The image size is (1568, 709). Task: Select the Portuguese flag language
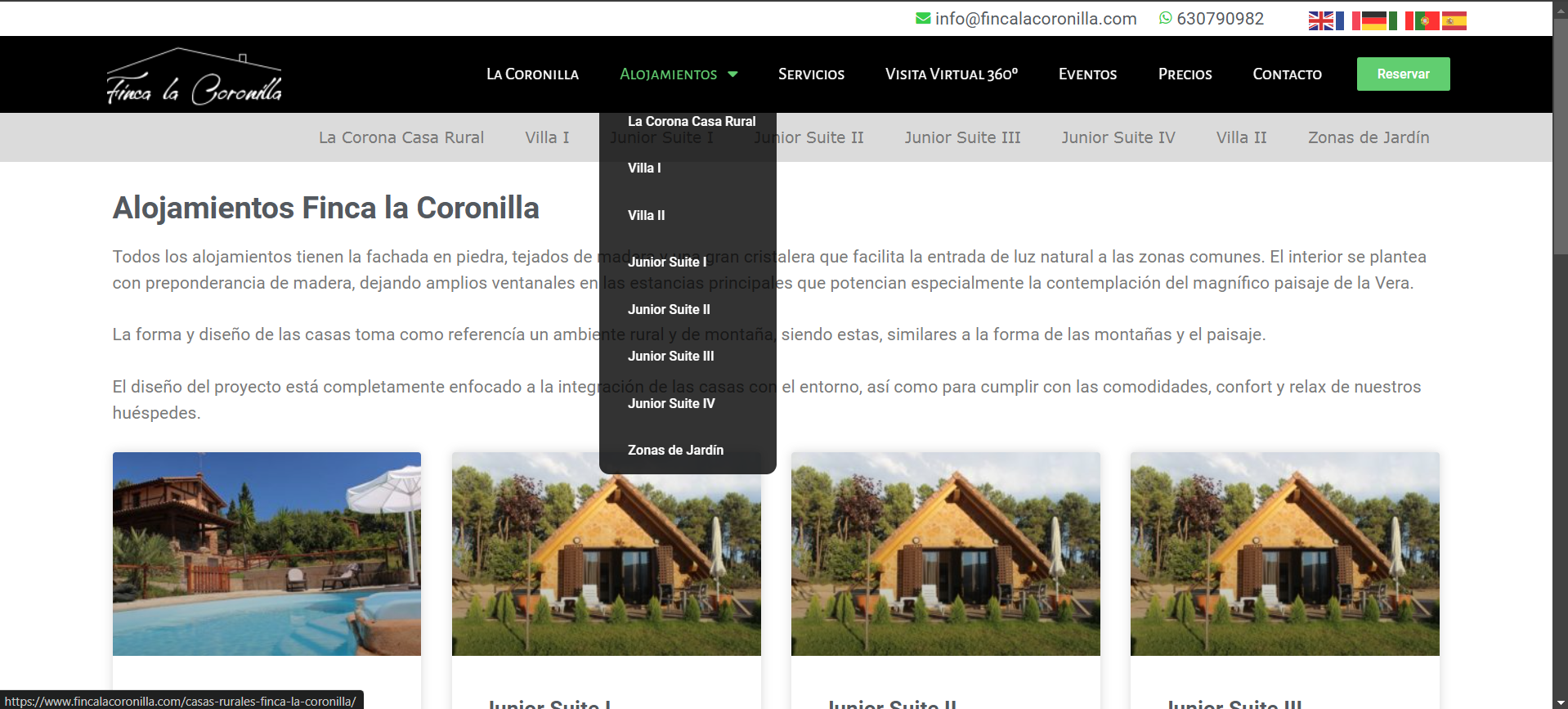(x=1427, y=20)
